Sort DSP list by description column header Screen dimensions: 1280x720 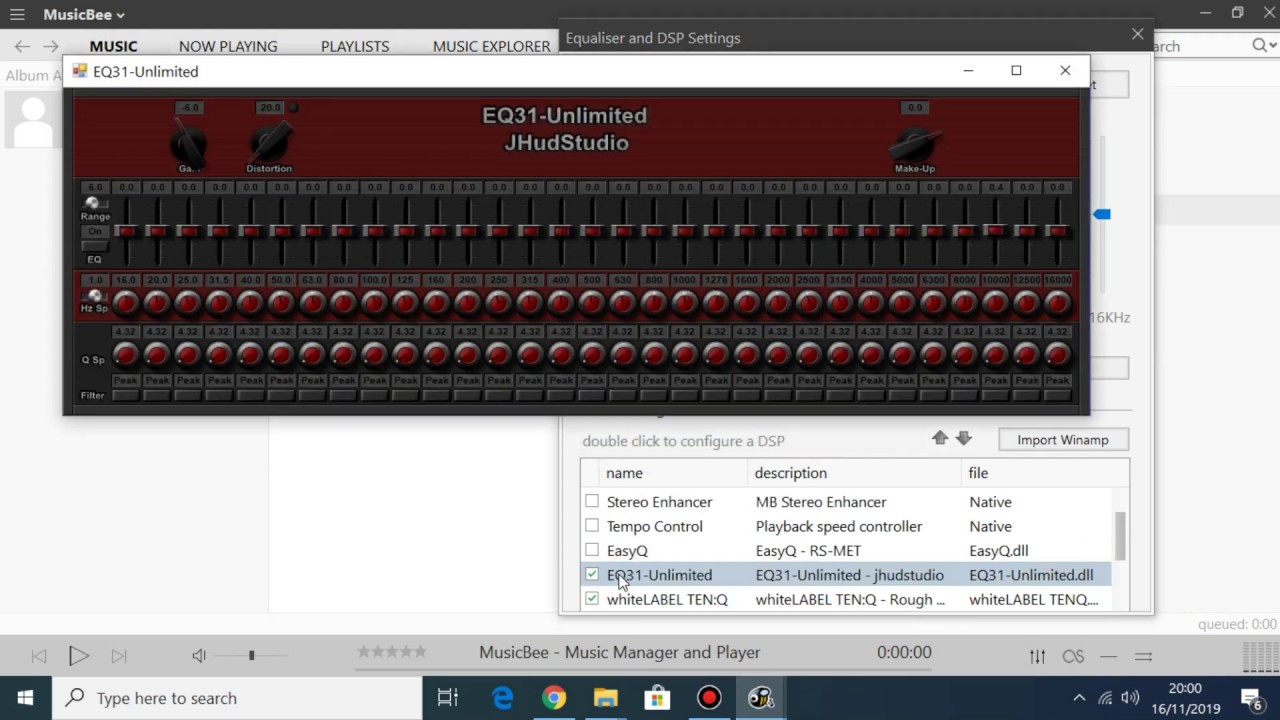click(855, 473)
